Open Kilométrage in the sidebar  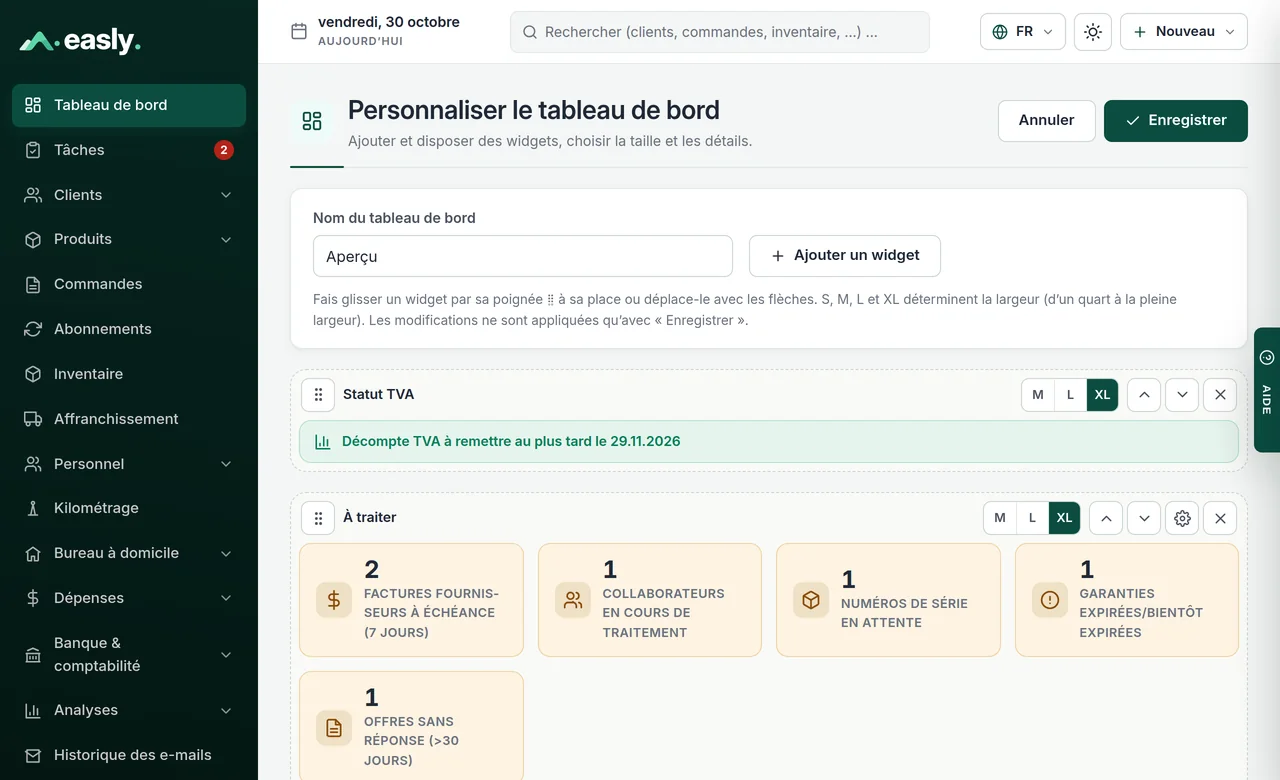coord(129,508)
